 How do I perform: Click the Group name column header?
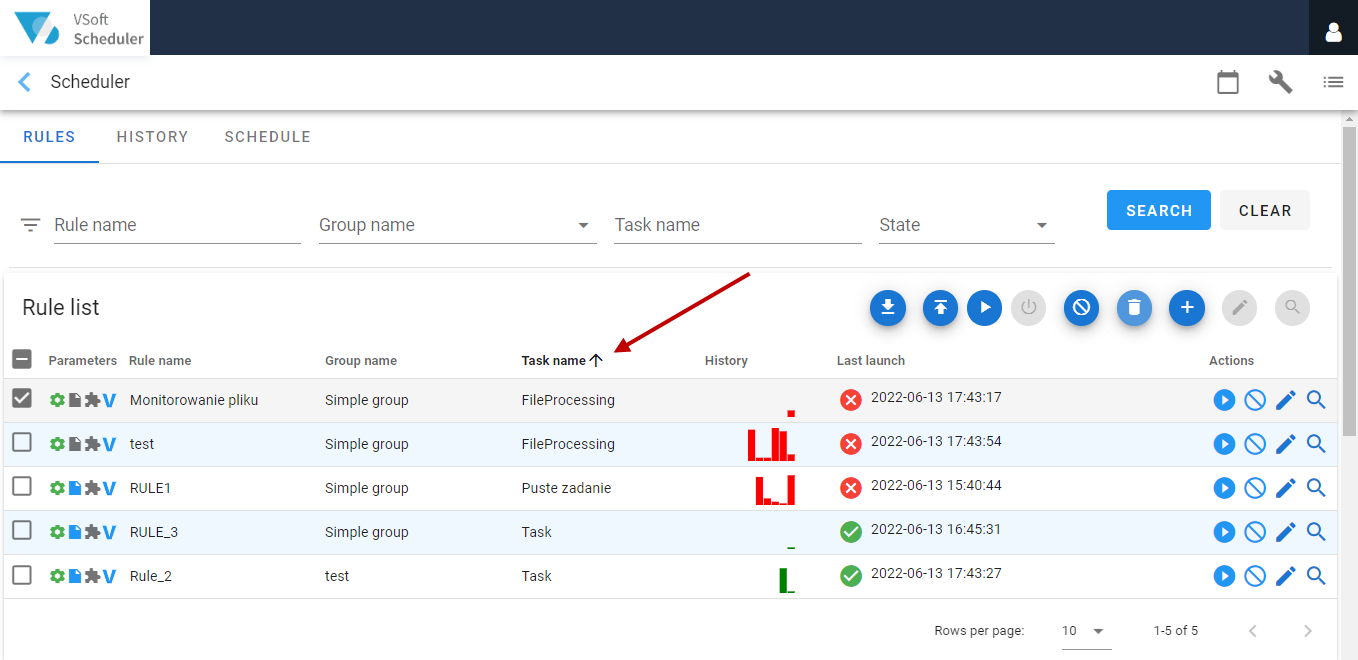[x=361, y=360]
